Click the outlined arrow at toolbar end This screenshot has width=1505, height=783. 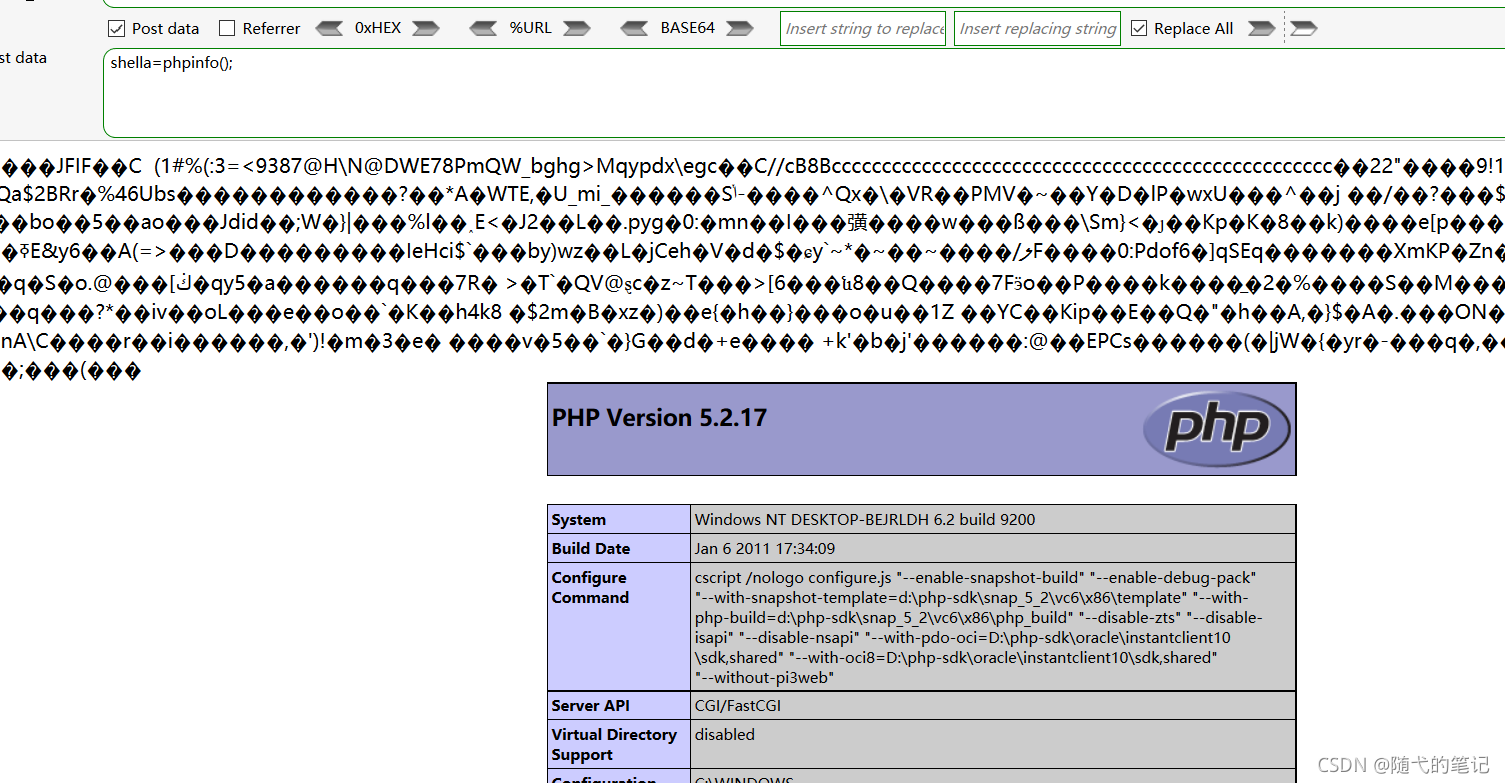(1303, 28)
